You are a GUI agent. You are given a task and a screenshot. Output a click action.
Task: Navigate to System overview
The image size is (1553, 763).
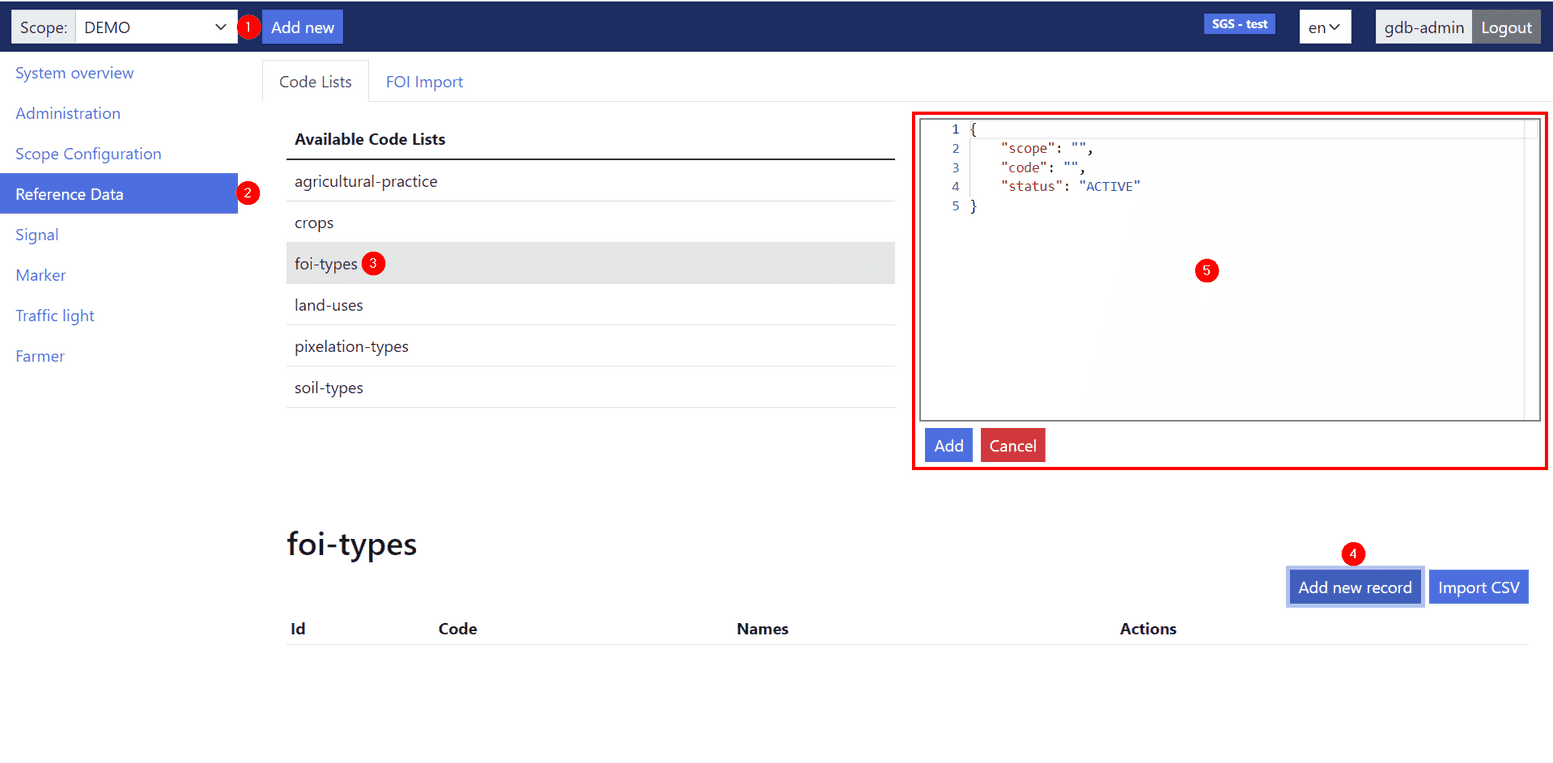[x=74, y=73]
